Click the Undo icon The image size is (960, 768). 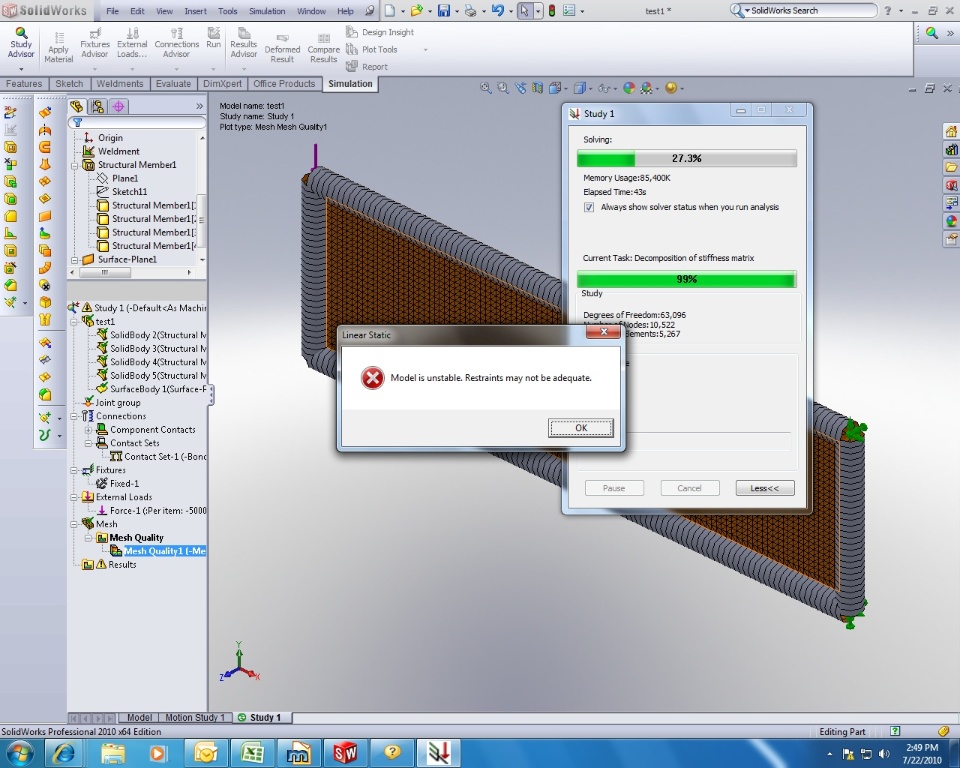498,10
